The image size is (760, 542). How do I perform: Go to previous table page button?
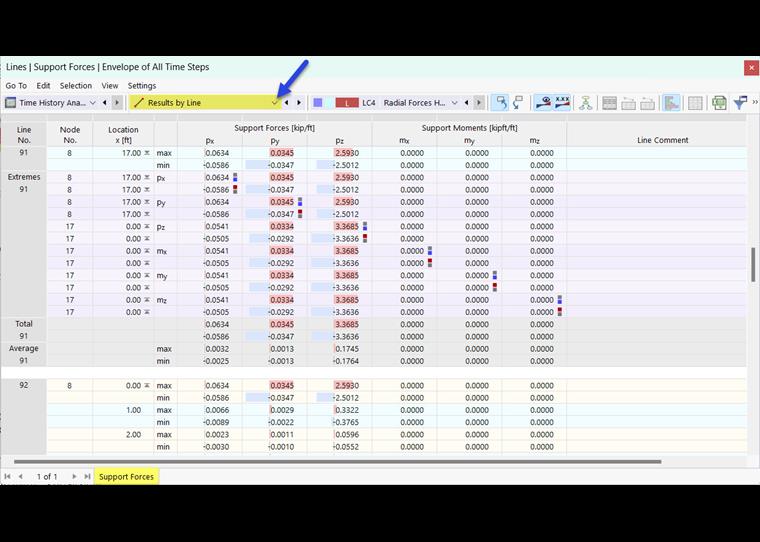click(20, 477)
